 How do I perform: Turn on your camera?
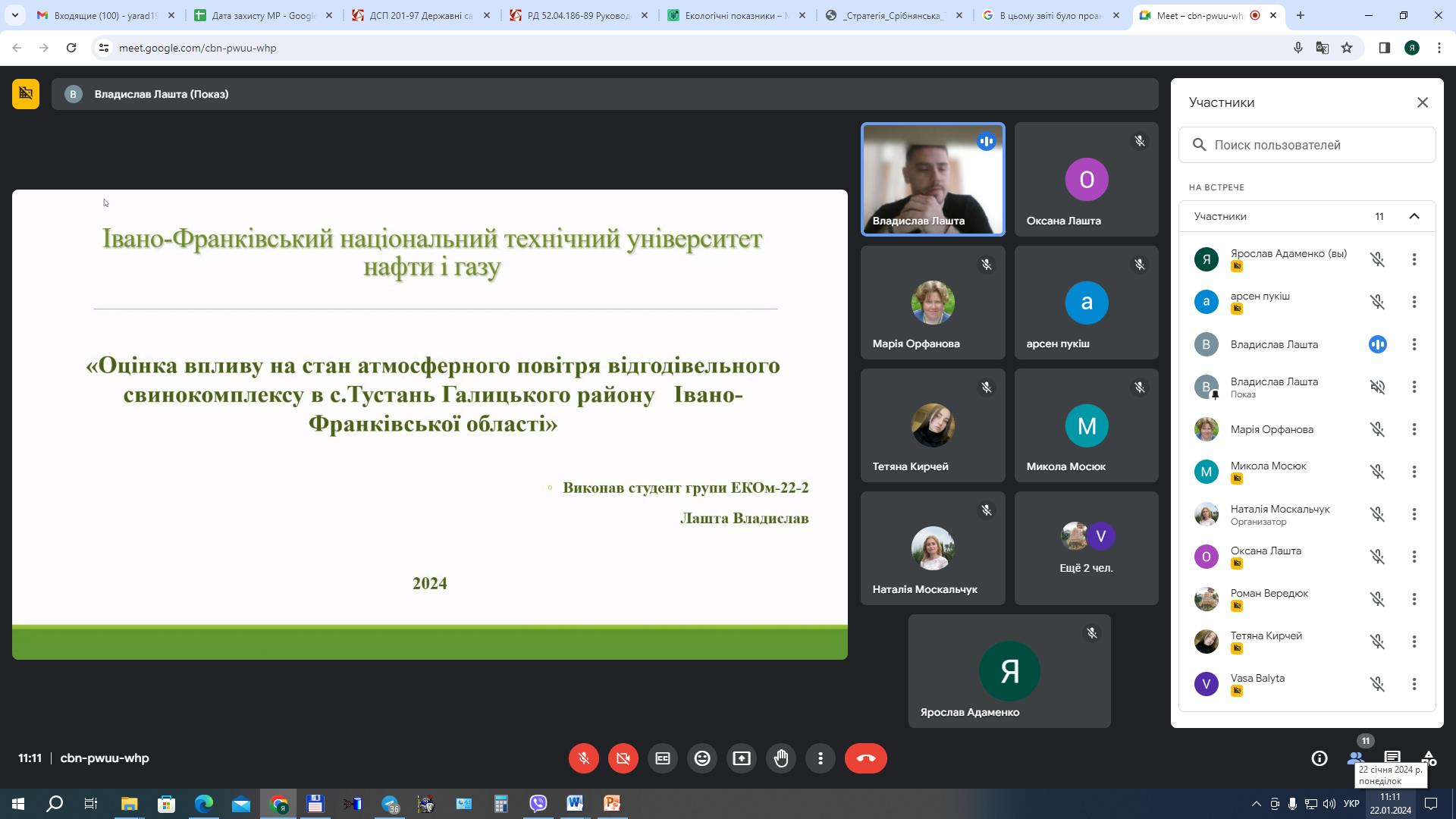tap(623, 758)
